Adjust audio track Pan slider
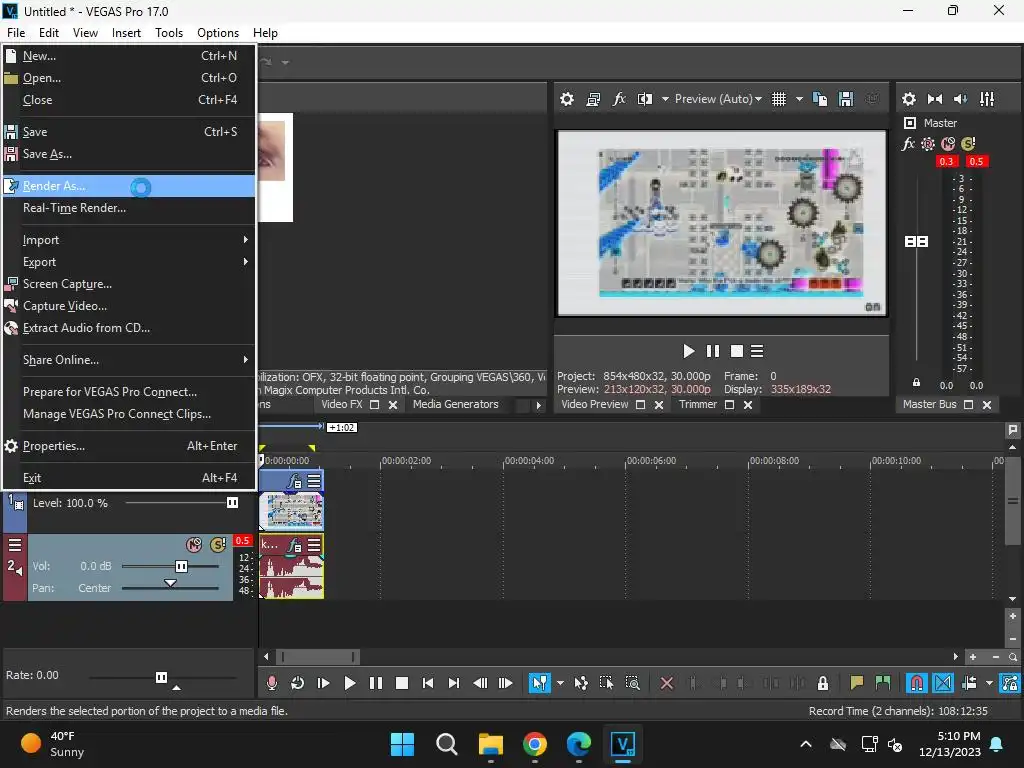Screen dimensions: 1024x768 [x=170, y=584]
